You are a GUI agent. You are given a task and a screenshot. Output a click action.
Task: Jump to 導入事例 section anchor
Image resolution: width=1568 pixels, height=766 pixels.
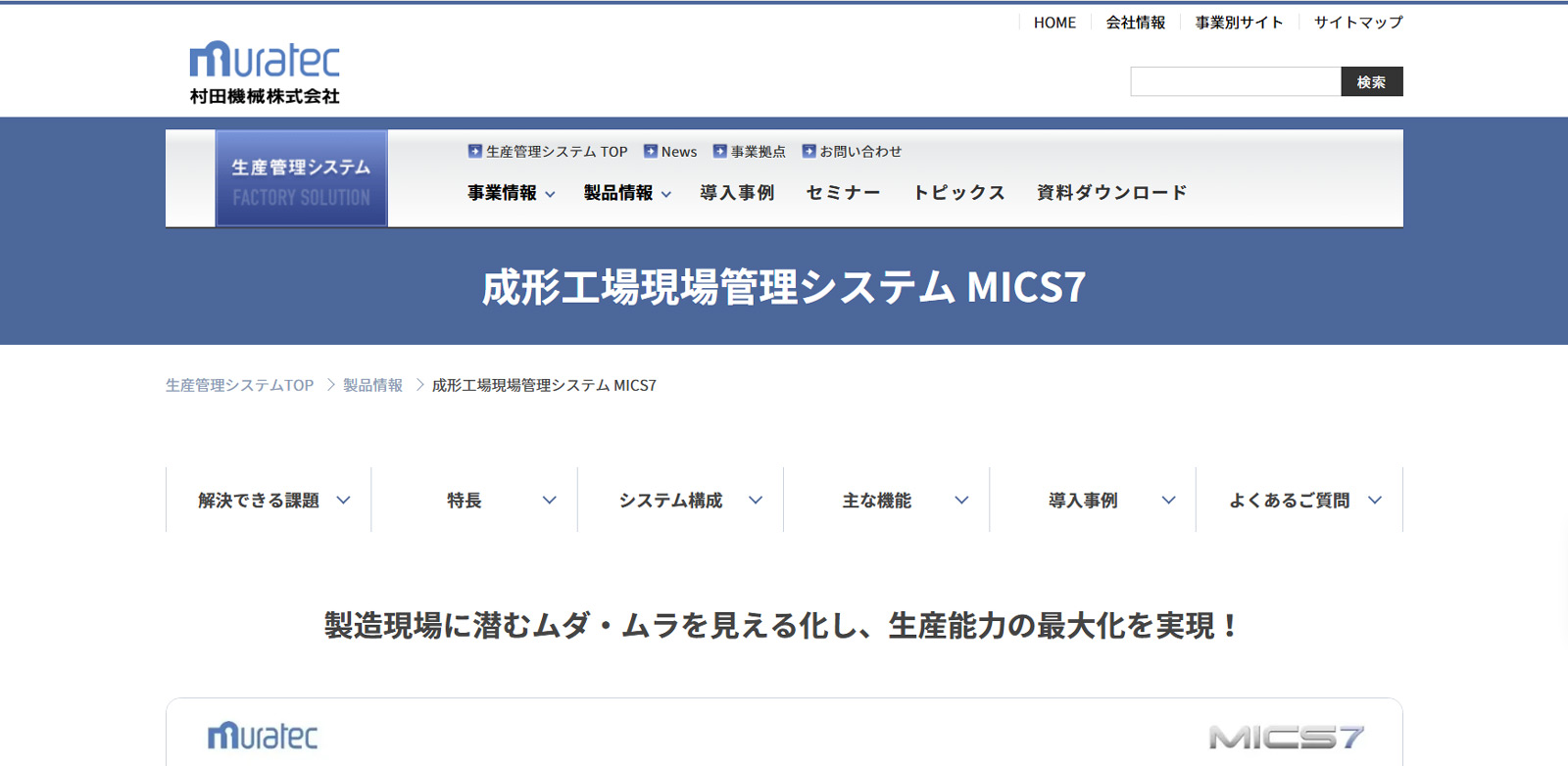[x=1093, y=500]
